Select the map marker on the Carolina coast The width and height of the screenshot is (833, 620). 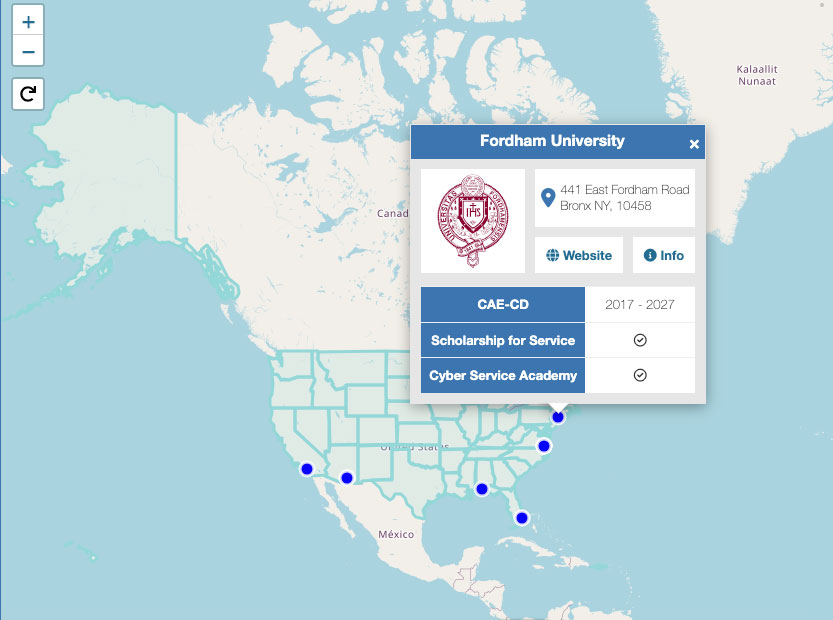(544, 446)
